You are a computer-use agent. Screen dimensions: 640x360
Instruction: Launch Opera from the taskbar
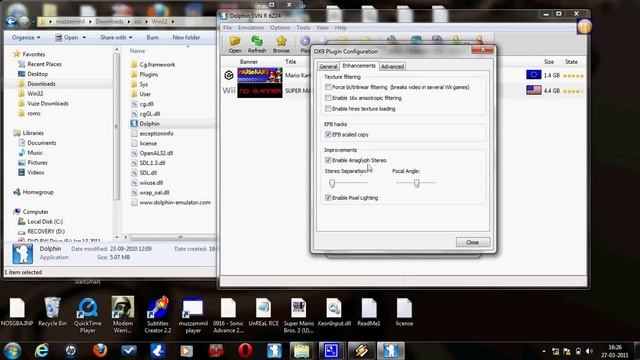(245, 351)
